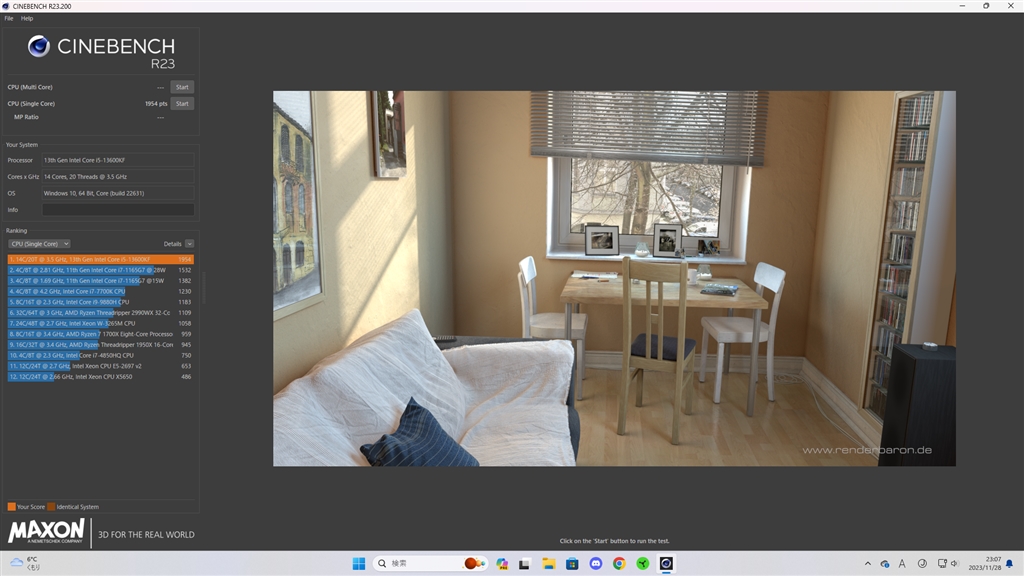Start the CPU (Multi Core) test

[x=182, y=87]
